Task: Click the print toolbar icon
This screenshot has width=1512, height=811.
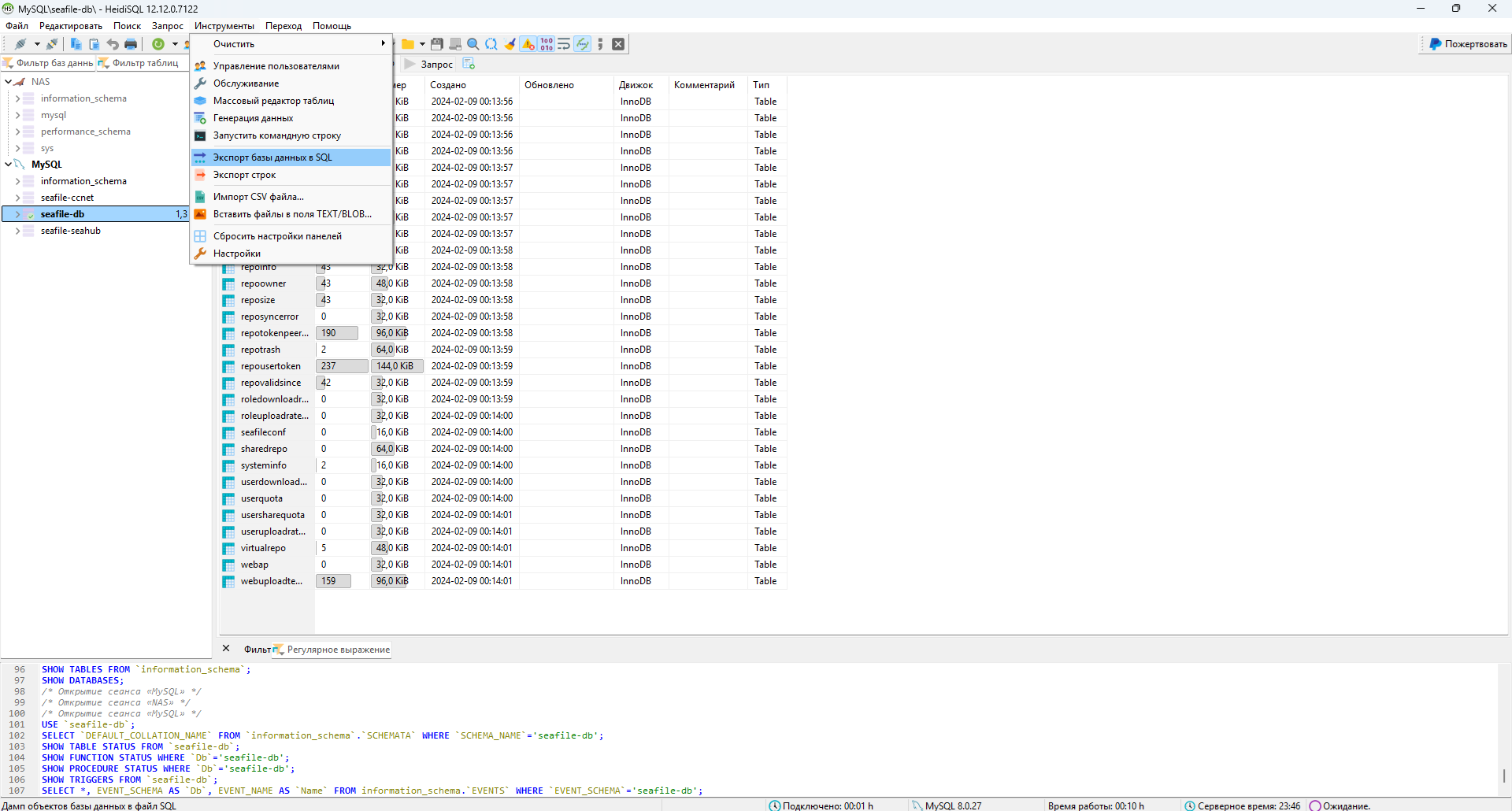Action: coord(131,44)
